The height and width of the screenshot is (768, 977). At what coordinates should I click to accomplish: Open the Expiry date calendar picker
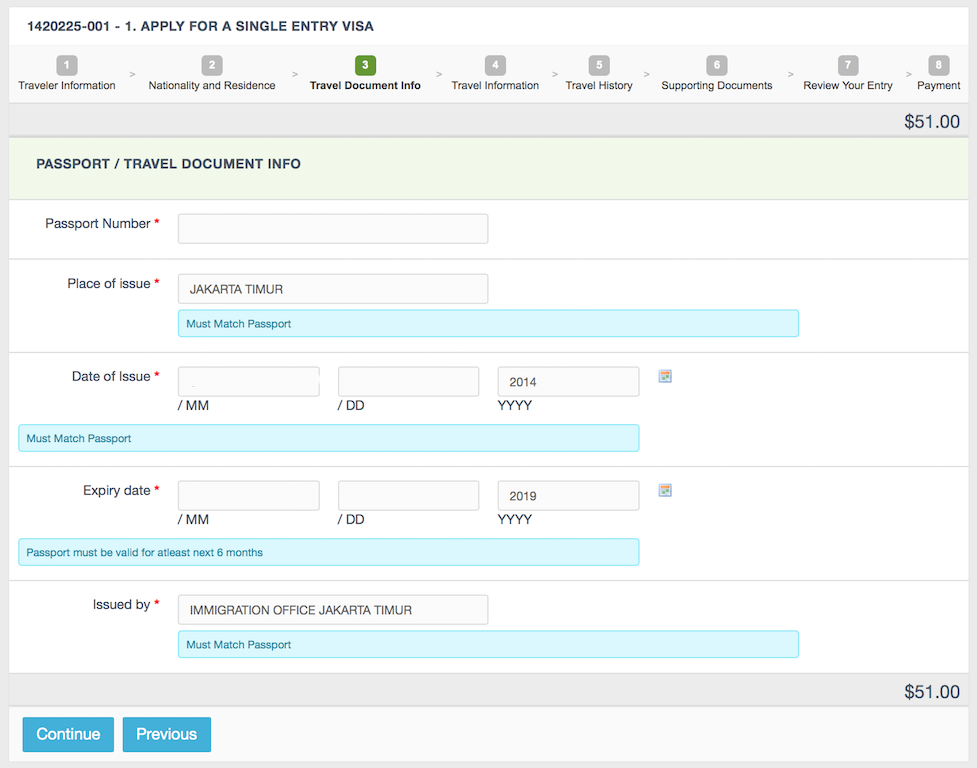pos(665,490)
